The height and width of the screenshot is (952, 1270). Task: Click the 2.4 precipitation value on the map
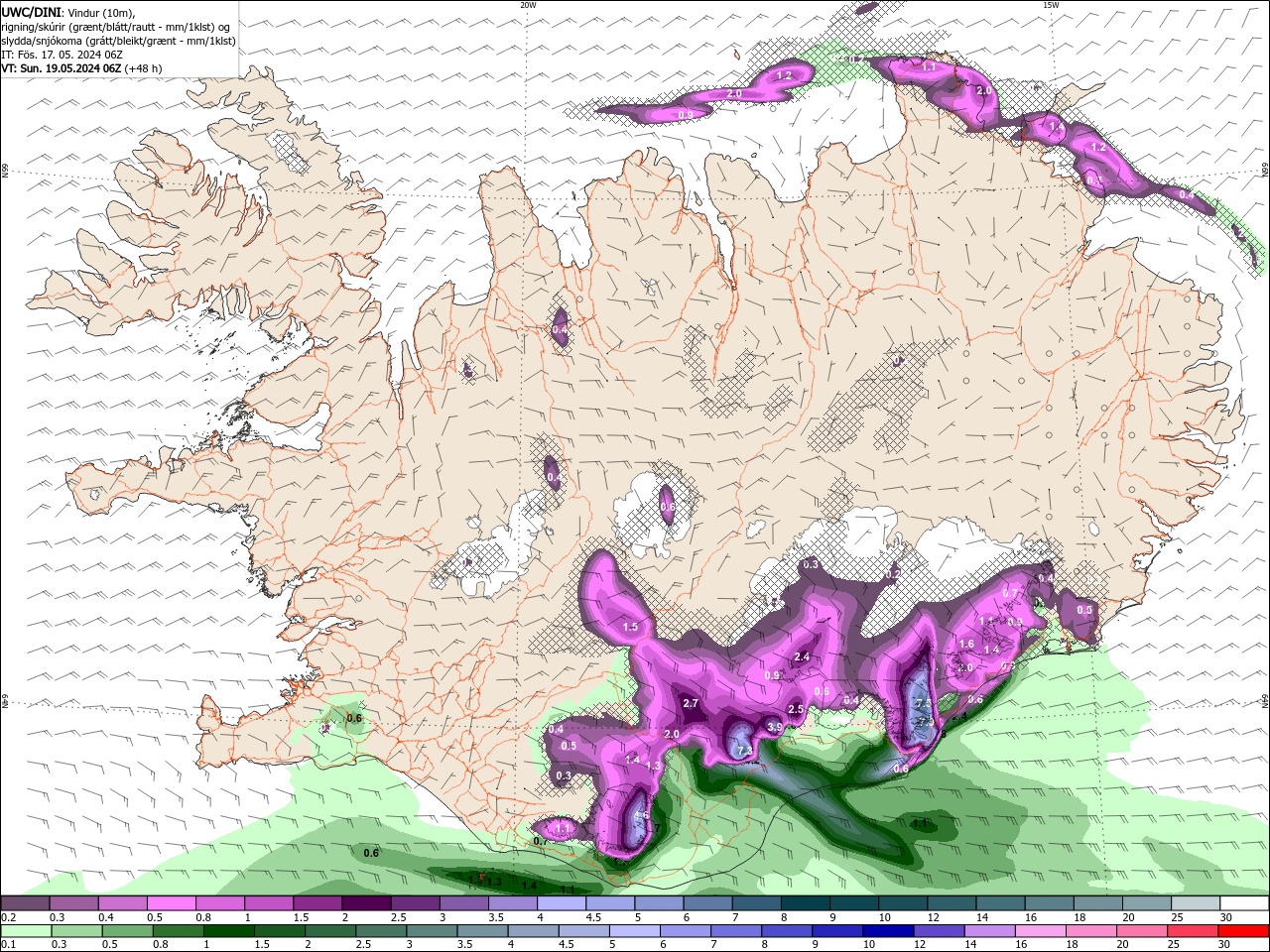coord(803,657)
